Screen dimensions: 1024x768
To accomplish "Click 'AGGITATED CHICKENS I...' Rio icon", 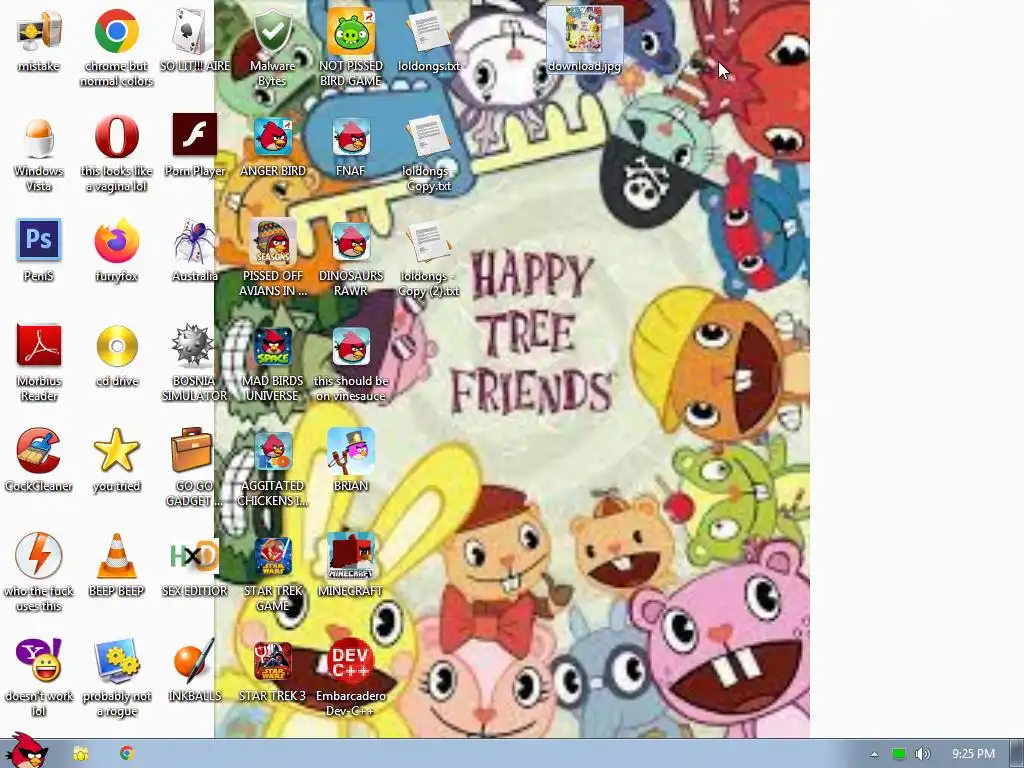I will 272,451.
